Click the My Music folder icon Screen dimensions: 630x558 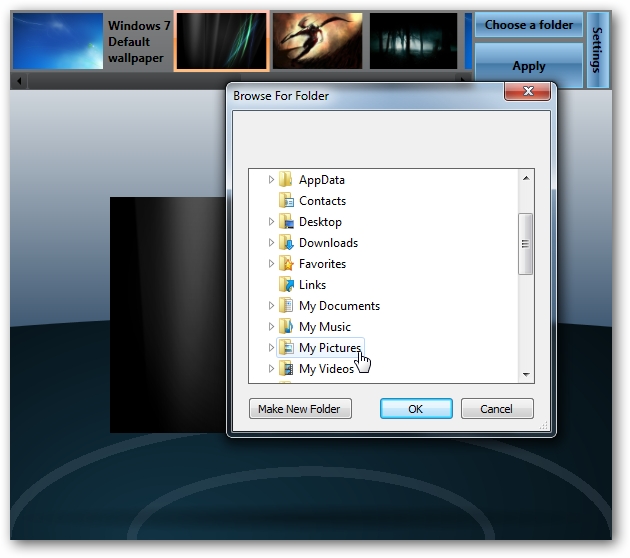pos(286,326)
